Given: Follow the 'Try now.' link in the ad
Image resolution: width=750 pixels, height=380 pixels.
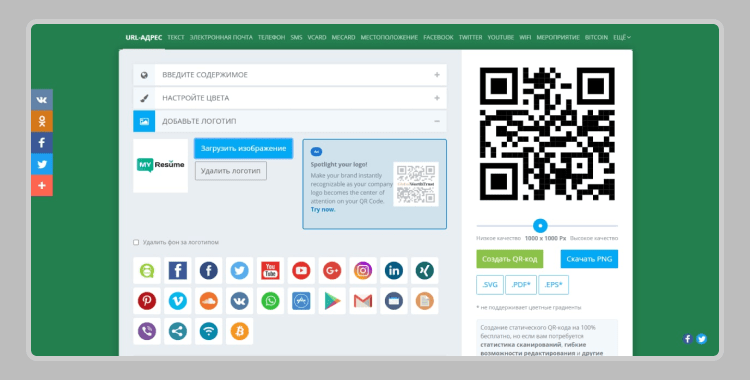Looking at the screenshot, I should [x=323, y=210].
